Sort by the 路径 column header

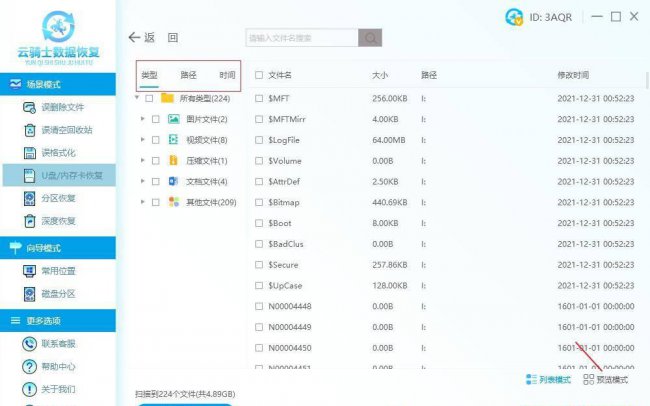pyautogui.click(x=429, y=75)
